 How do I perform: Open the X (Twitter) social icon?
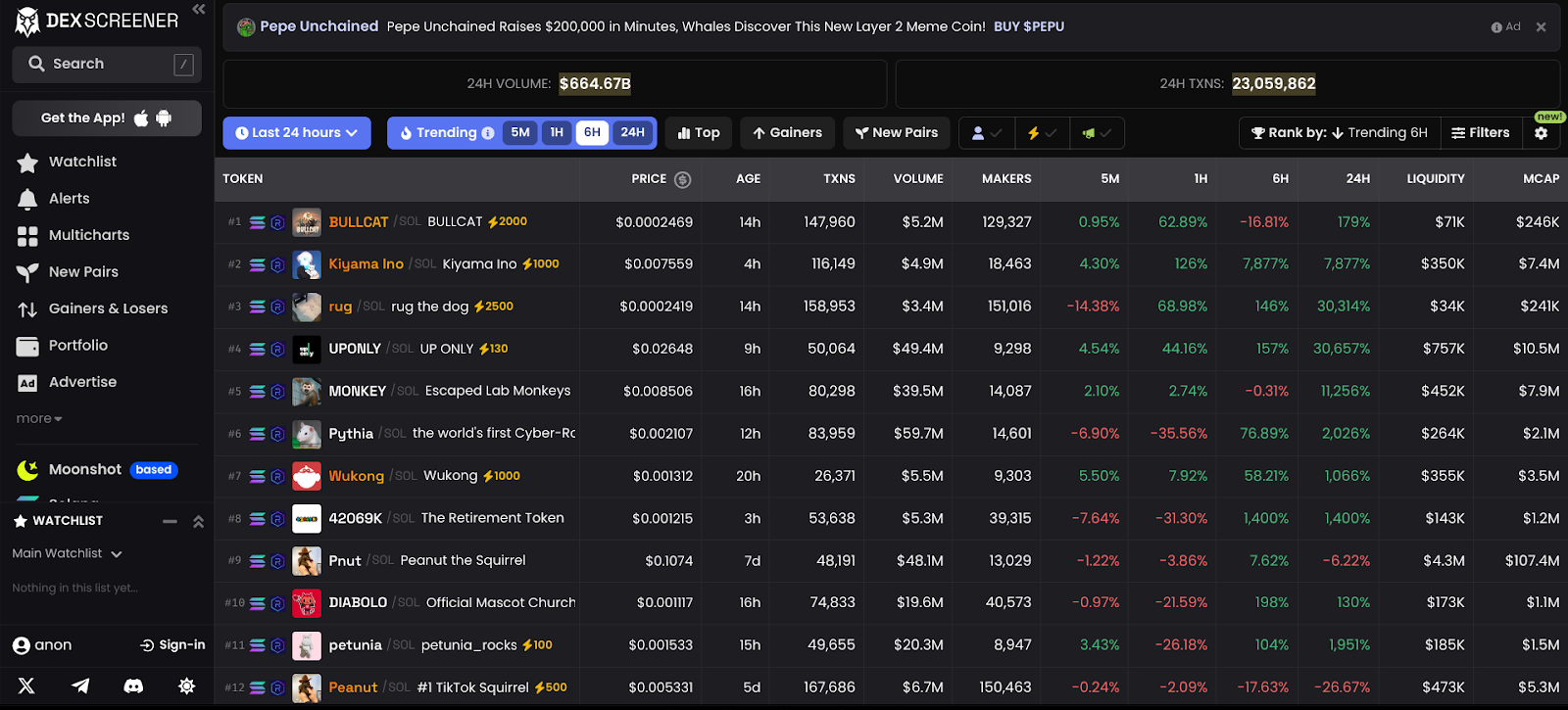coord(26,686)
